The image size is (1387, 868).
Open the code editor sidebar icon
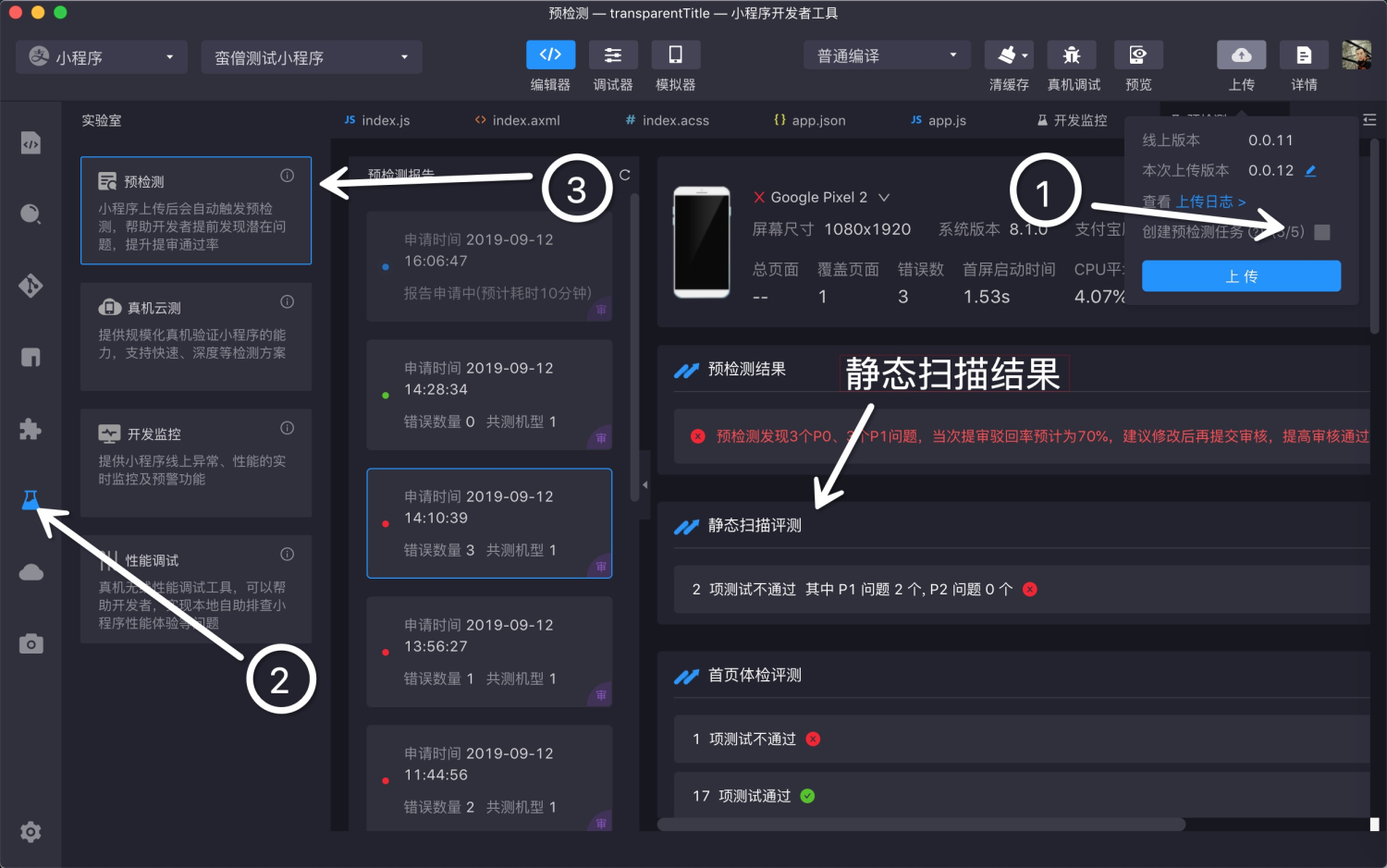31,143
